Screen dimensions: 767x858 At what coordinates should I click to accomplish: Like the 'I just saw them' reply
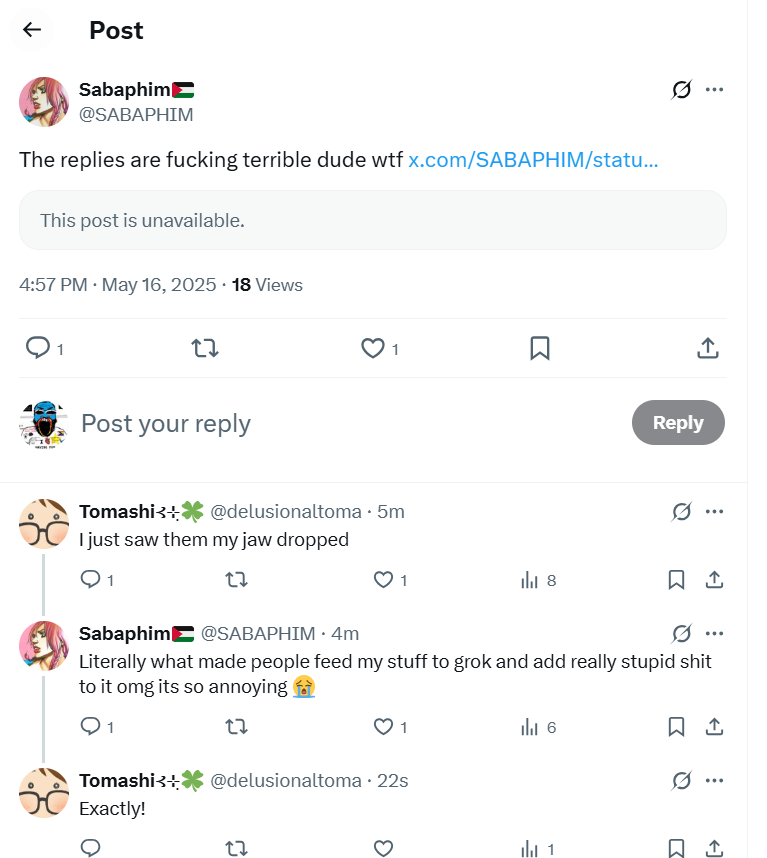(x=383, y=580)
